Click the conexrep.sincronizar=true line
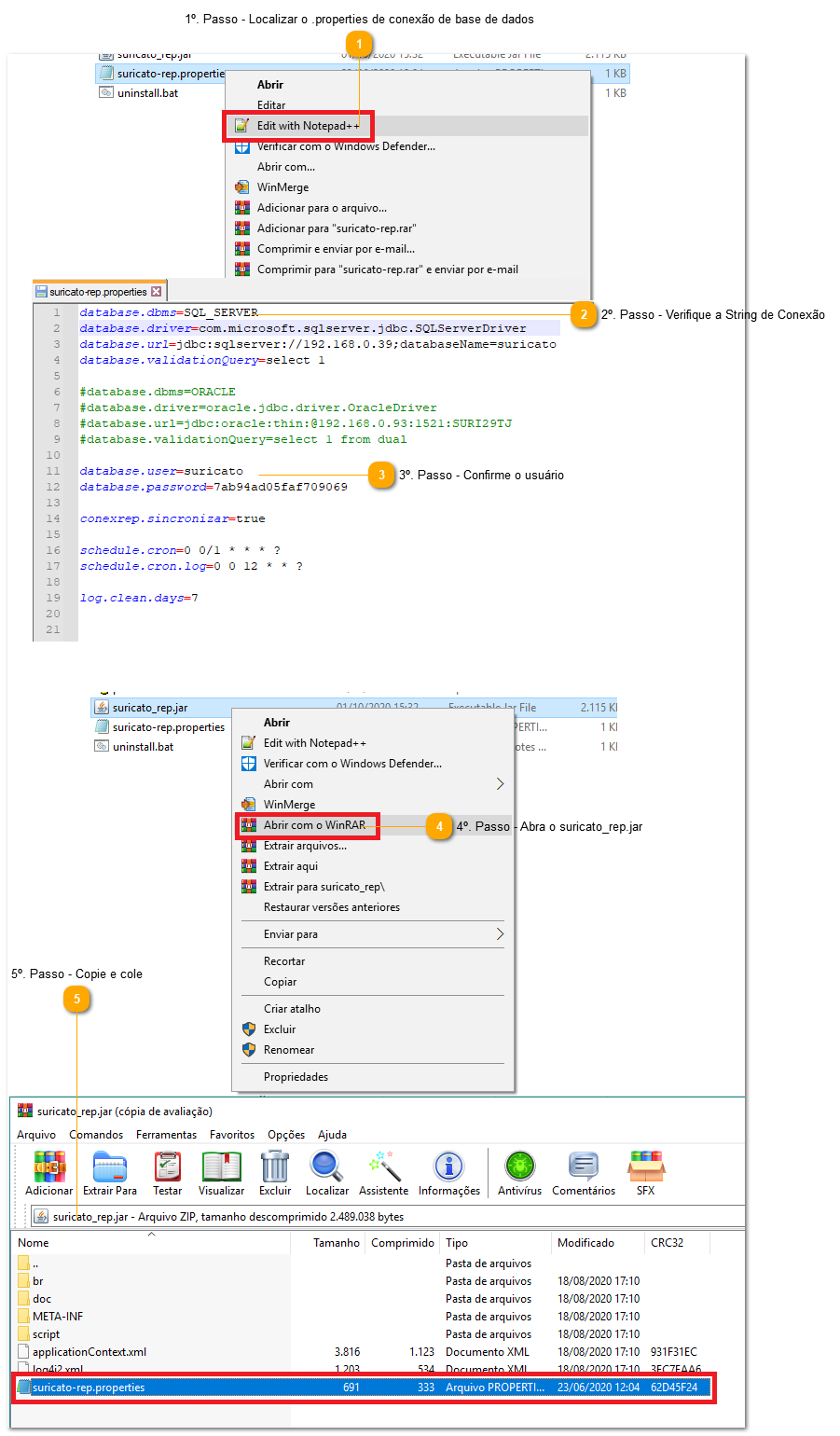The image size is (840, 1436). coord(172,518)
